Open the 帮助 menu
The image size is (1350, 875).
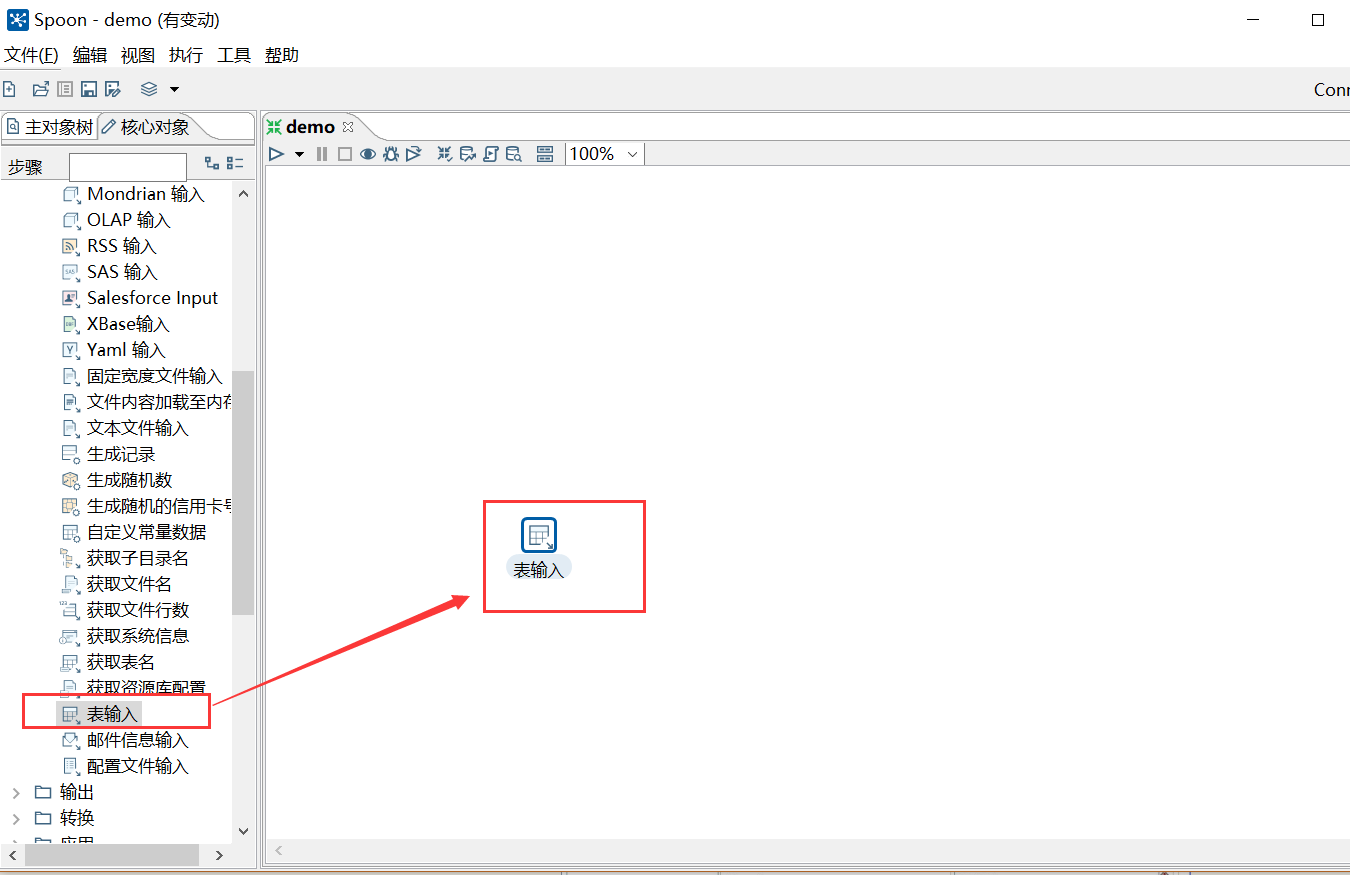pos(282,55)
